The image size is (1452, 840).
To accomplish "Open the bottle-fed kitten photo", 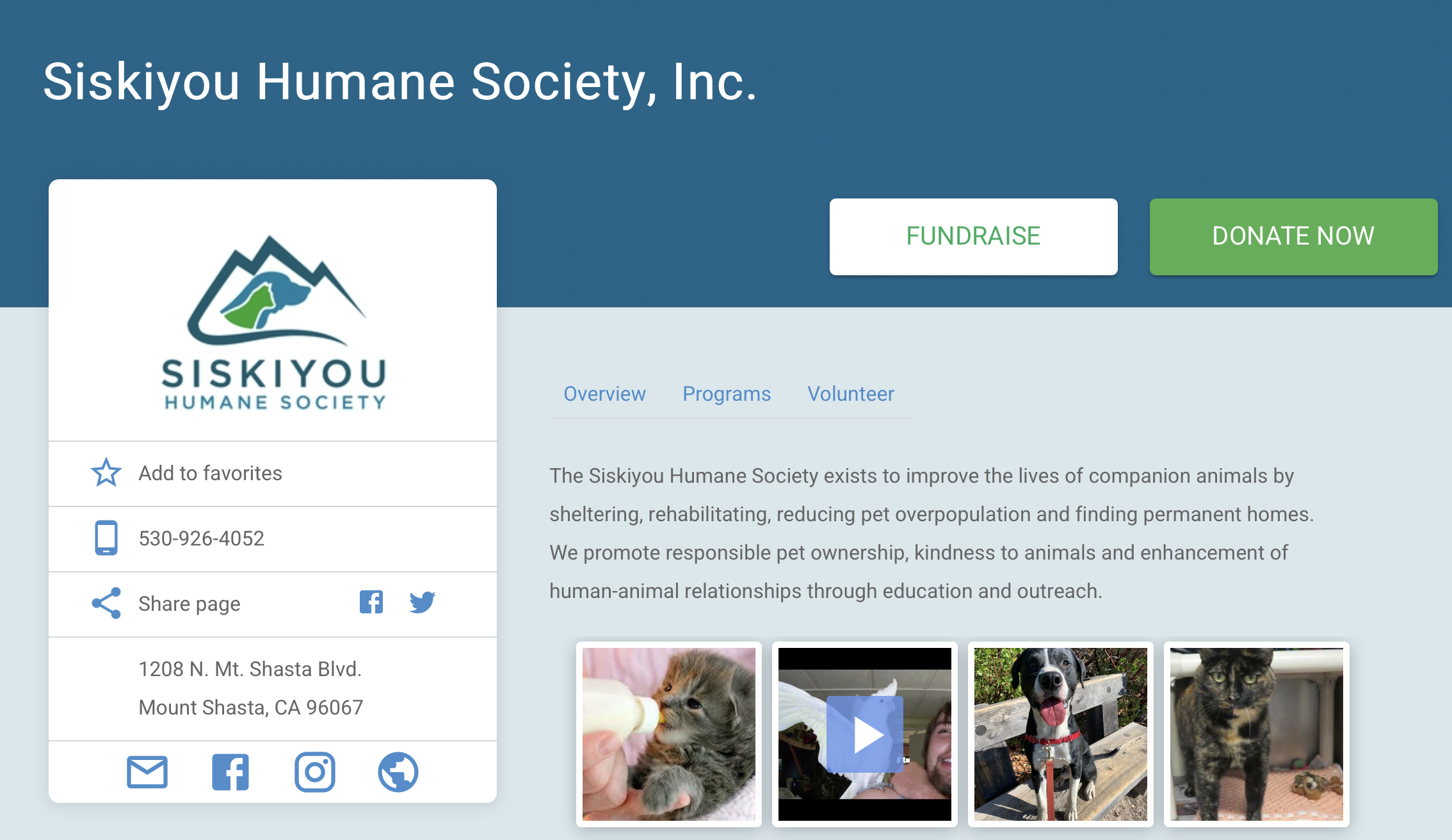I will (x=669, y=734).
